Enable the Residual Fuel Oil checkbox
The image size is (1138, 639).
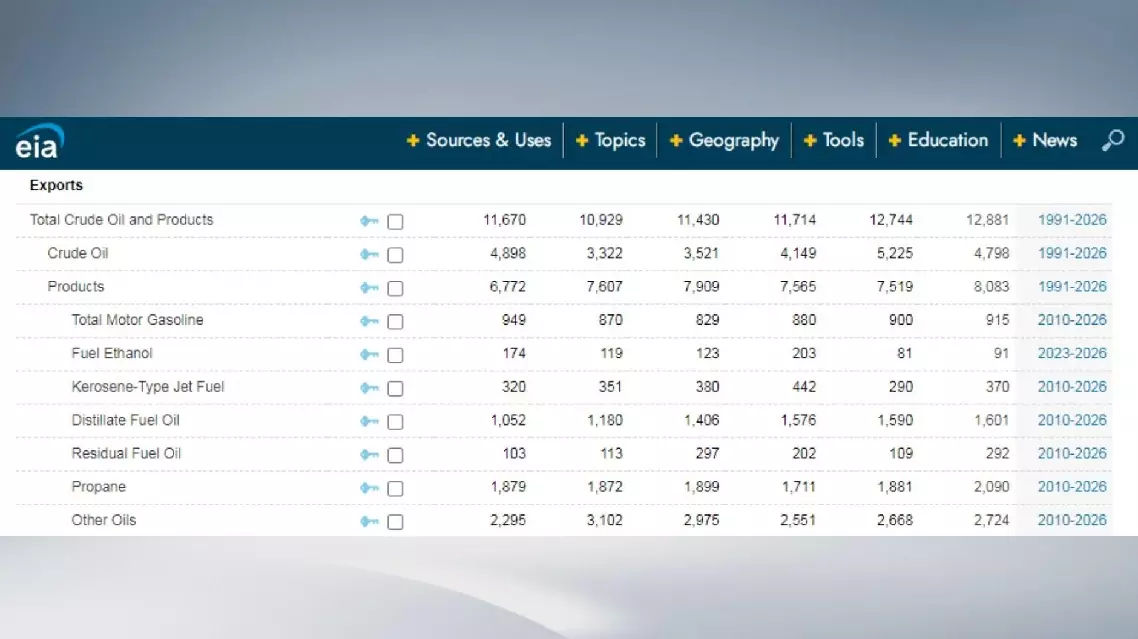[395, 455]
